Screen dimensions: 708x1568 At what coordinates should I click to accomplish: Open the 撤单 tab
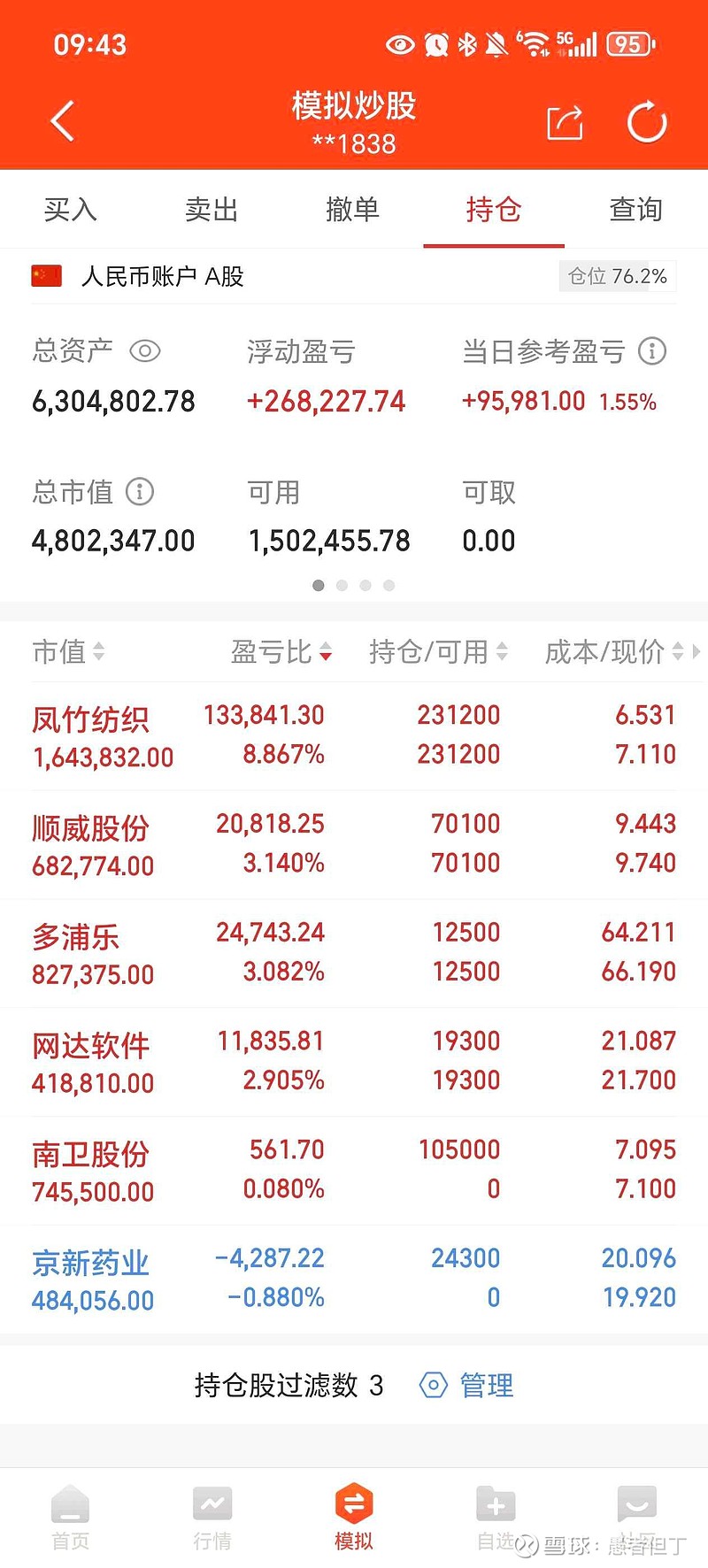pos(352,210)
